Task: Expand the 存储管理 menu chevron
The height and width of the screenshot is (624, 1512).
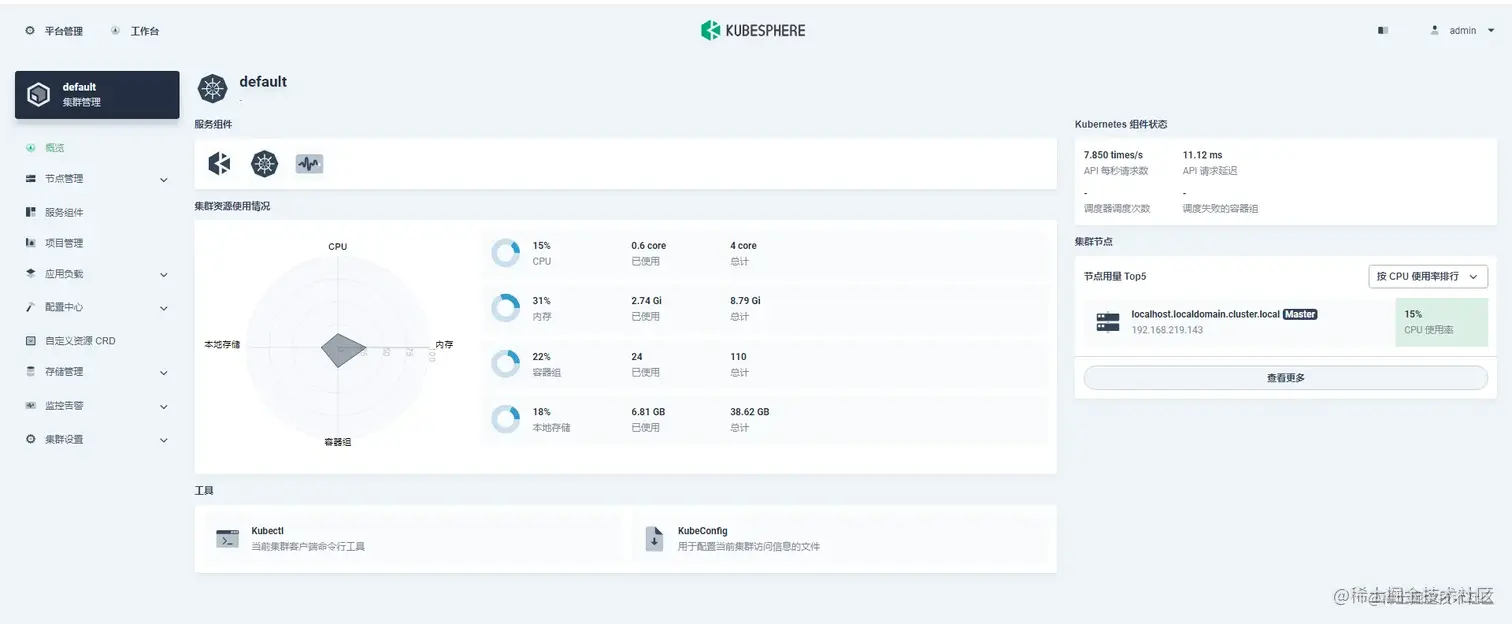Action: [164, 373]
